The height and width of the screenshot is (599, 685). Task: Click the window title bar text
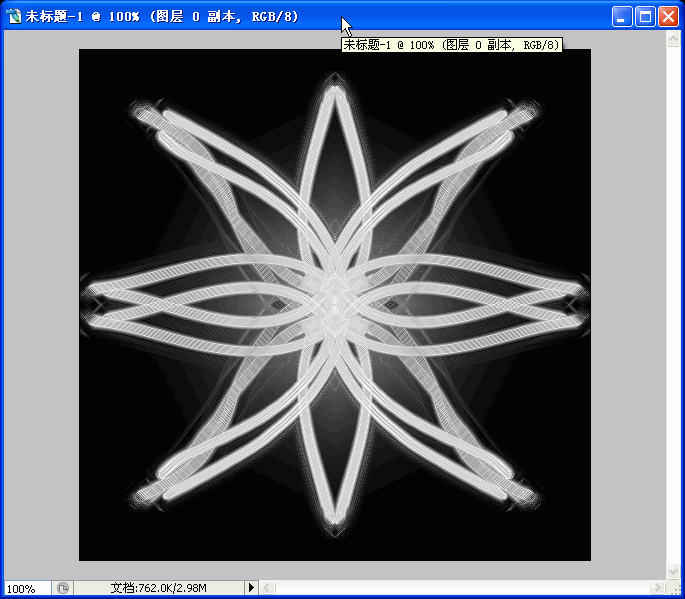pos(162,17)
